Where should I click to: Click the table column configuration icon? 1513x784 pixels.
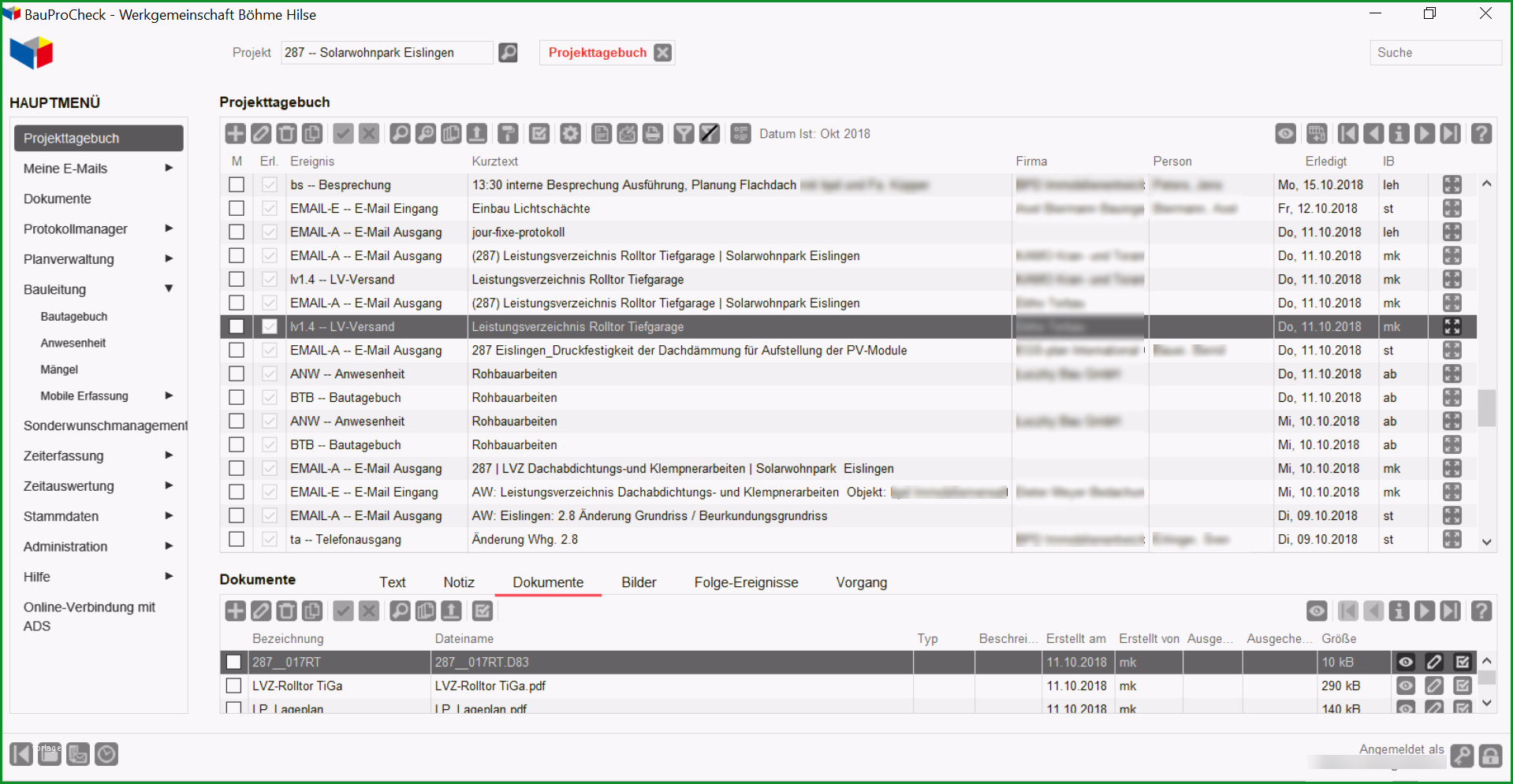(x=1317, y=133)
